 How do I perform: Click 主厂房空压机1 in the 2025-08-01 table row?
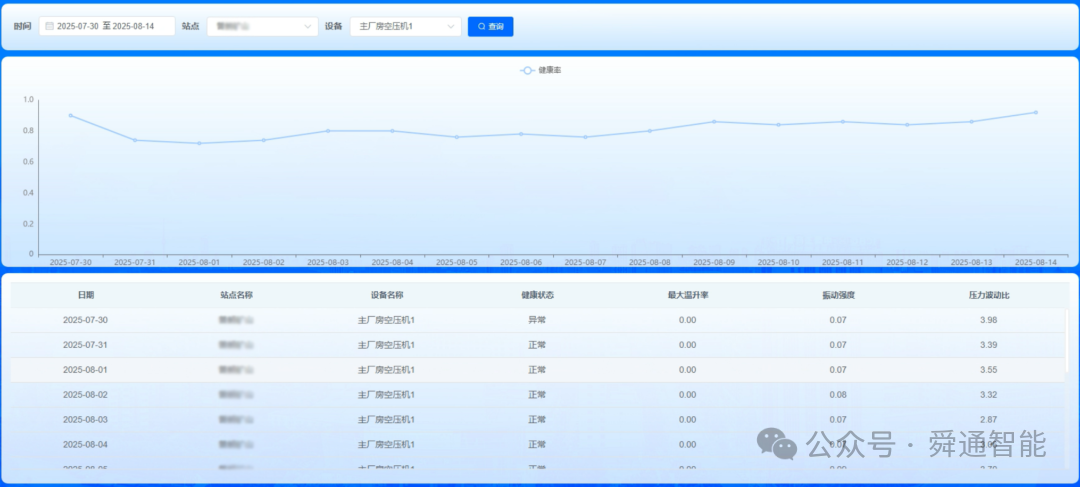click(386, 370)
